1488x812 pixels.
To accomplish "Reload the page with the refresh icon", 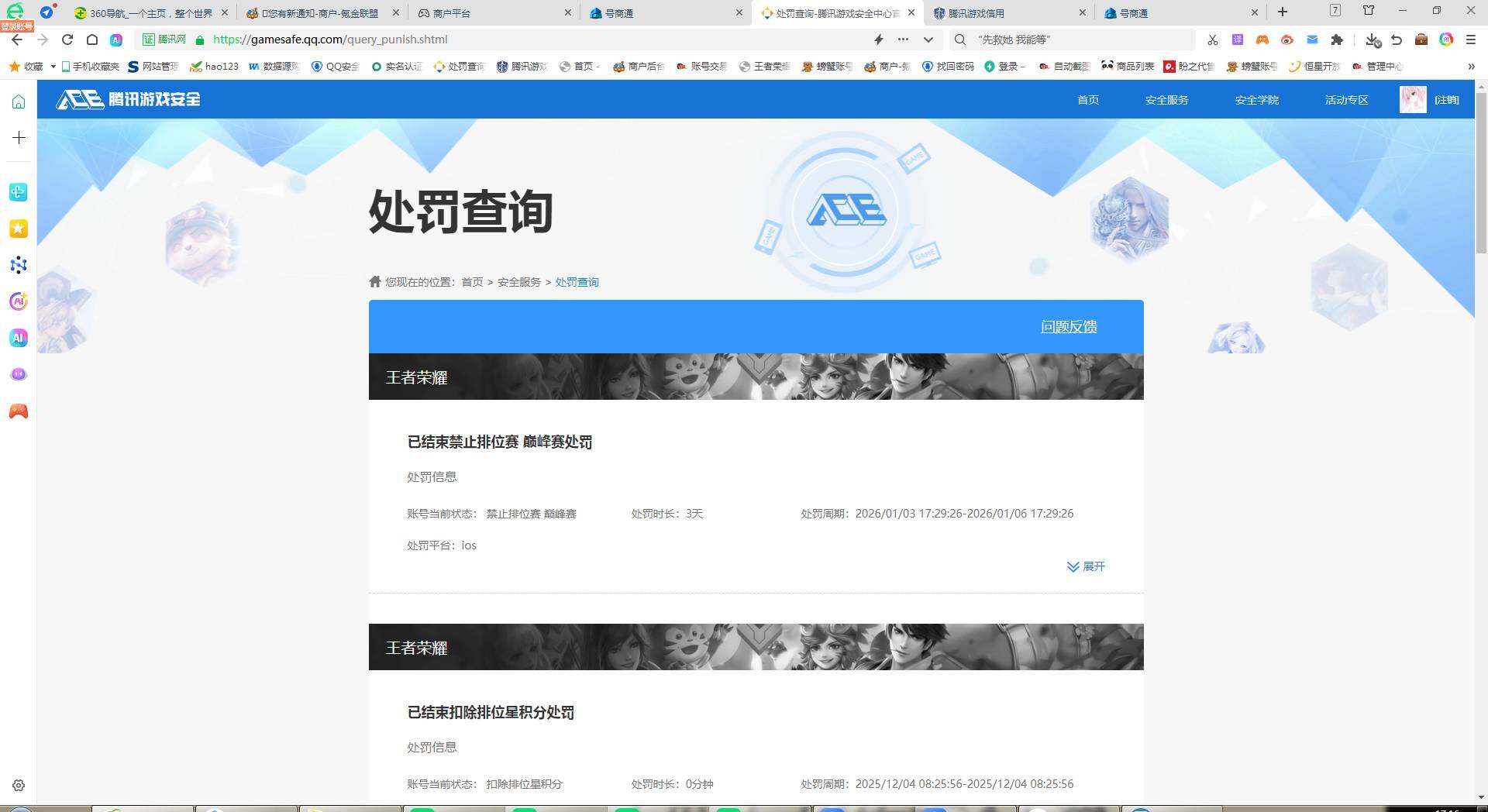I will click(67, 40).
